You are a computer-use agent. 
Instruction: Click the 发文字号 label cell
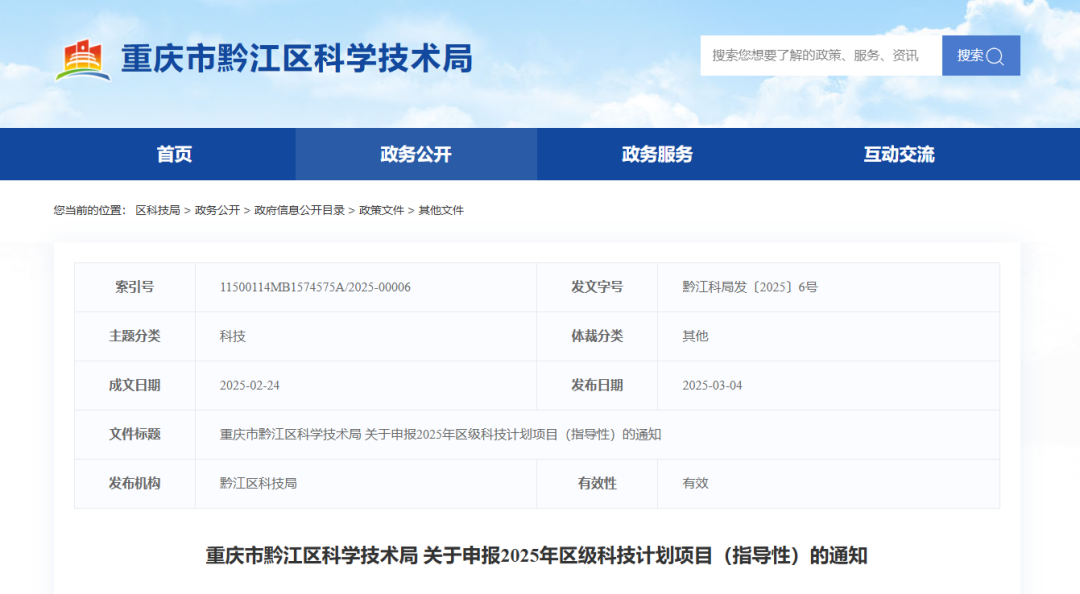tap(597, 287)
